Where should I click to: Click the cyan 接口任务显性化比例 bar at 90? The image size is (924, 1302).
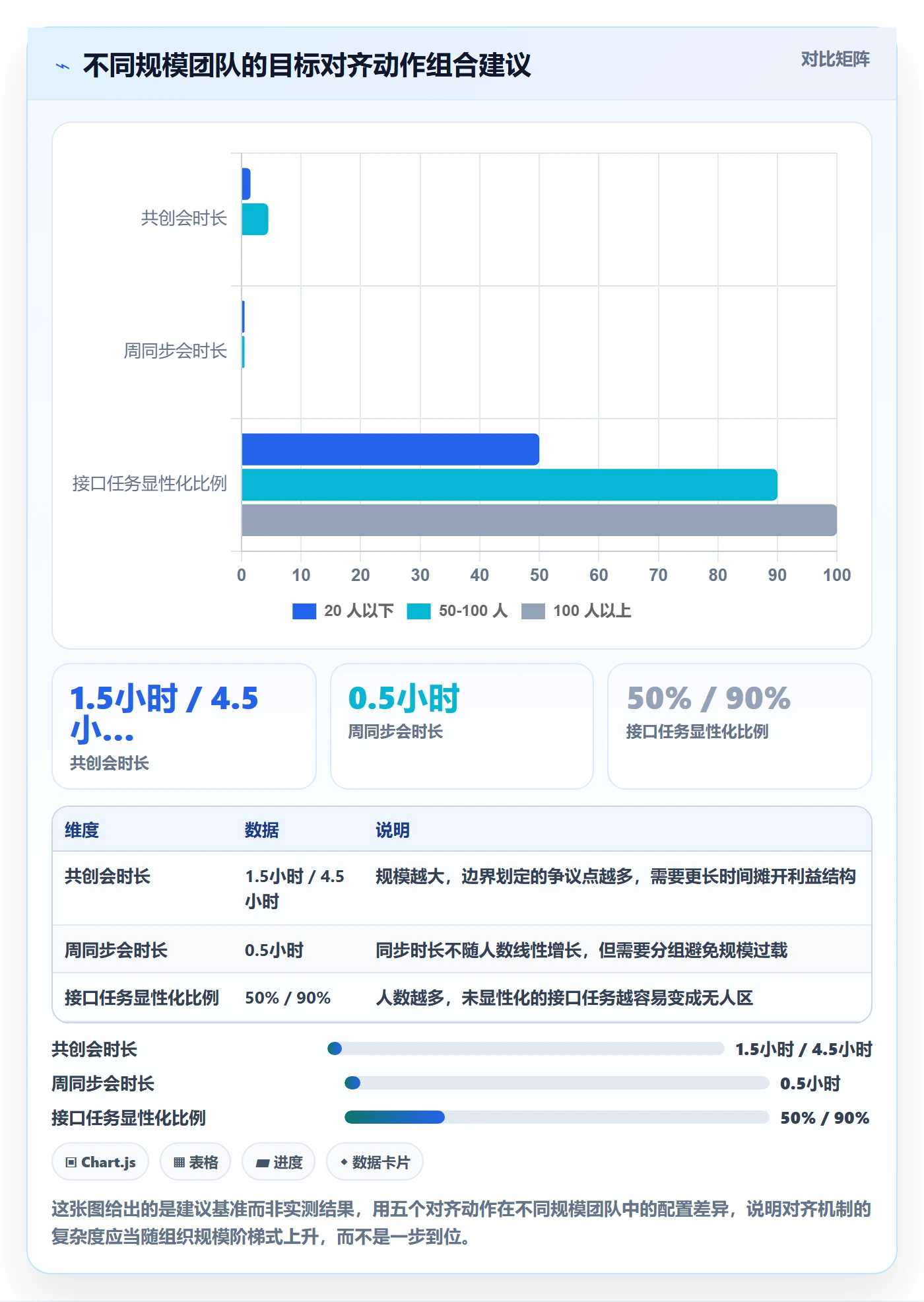click(x=510, y=485)
